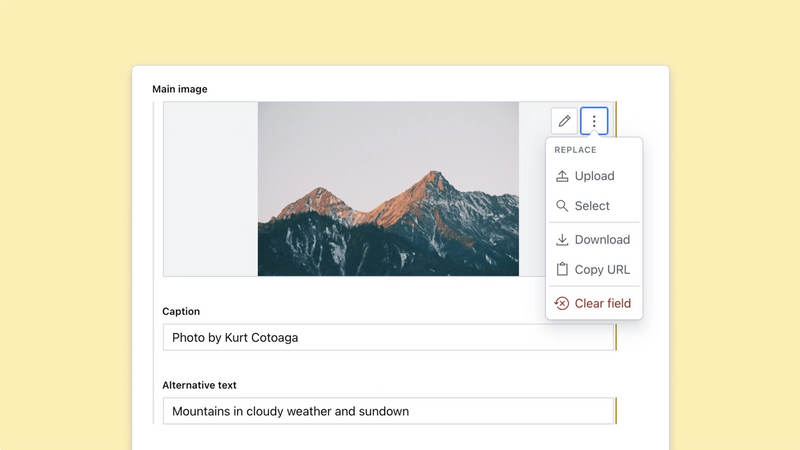Focus the Alternative text input field

pyautogui.click(x=388, y=411)
